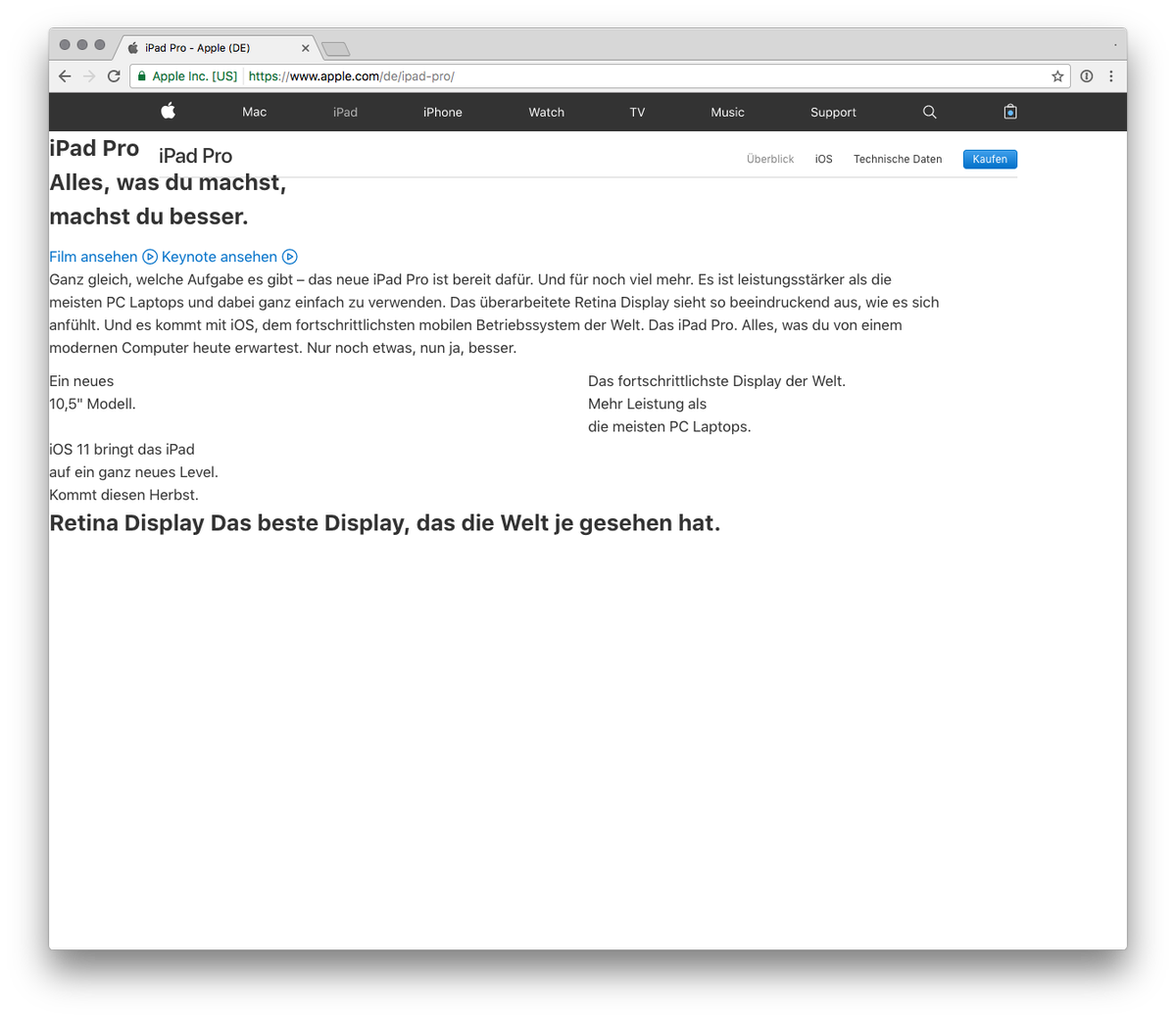
Task: Click 'iOS 11 bringt das iPad' text
Action: 122,449
